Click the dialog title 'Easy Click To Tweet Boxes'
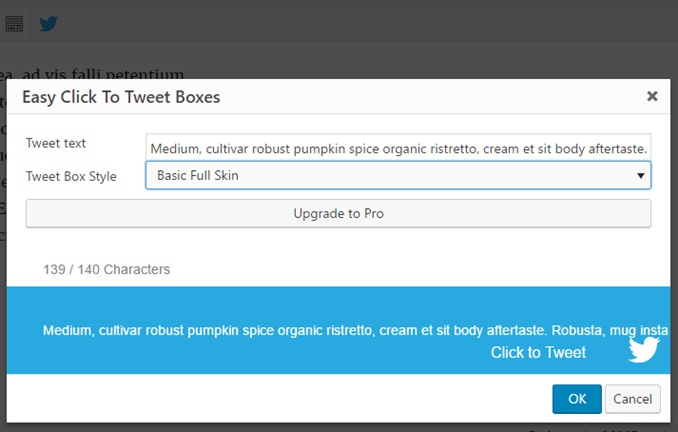Image resolution: width=678 pixels, height=432 pixels. 121,97
